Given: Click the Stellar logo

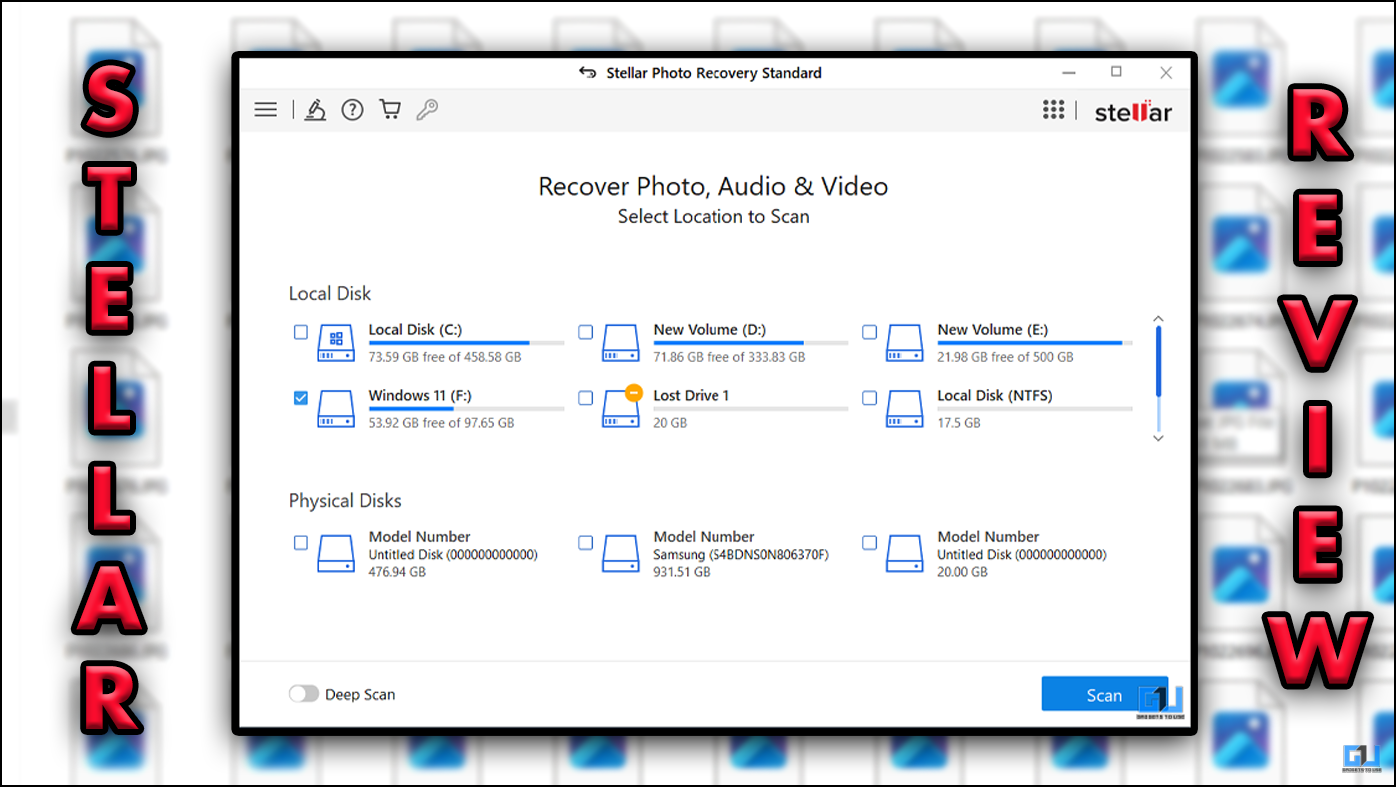Looking at the screenshot, I should (x=1133, y=111).
